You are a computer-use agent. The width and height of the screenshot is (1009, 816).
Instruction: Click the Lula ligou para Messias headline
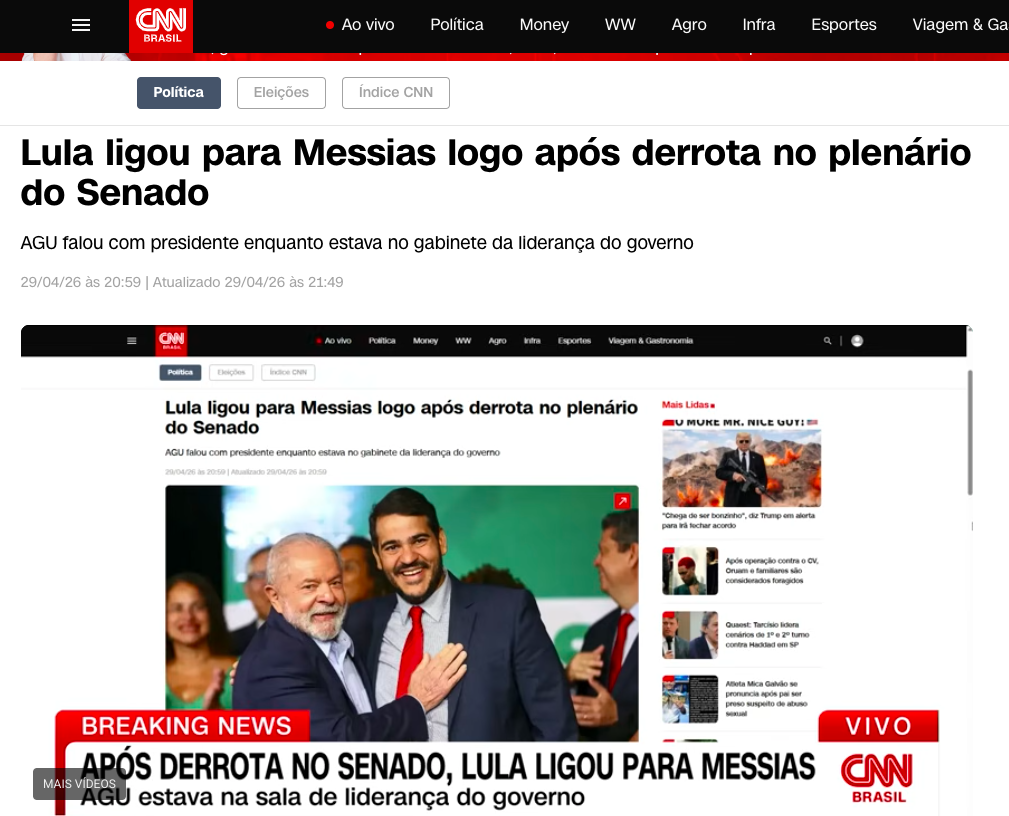[495, 172]
